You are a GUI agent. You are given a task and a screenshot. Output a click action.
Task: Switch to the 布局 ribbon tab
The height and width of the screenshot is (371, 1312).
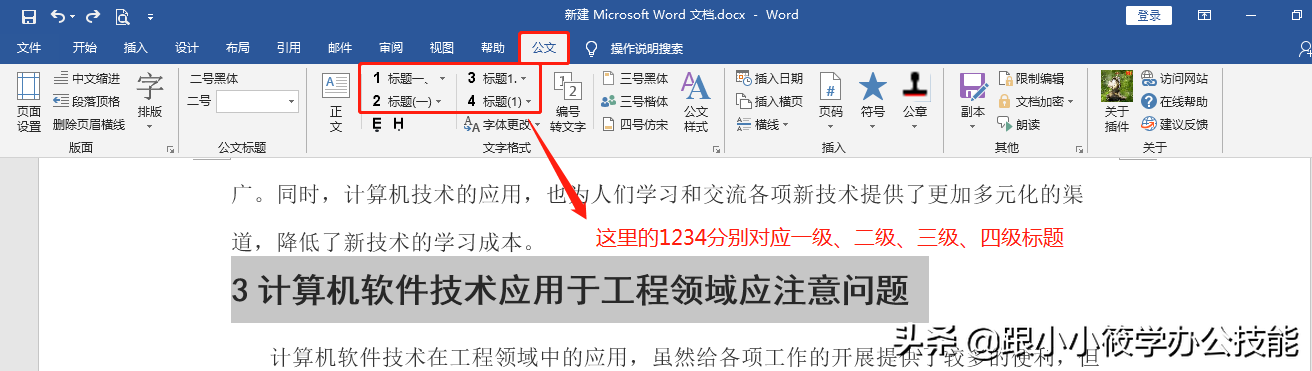pos(237,48)
